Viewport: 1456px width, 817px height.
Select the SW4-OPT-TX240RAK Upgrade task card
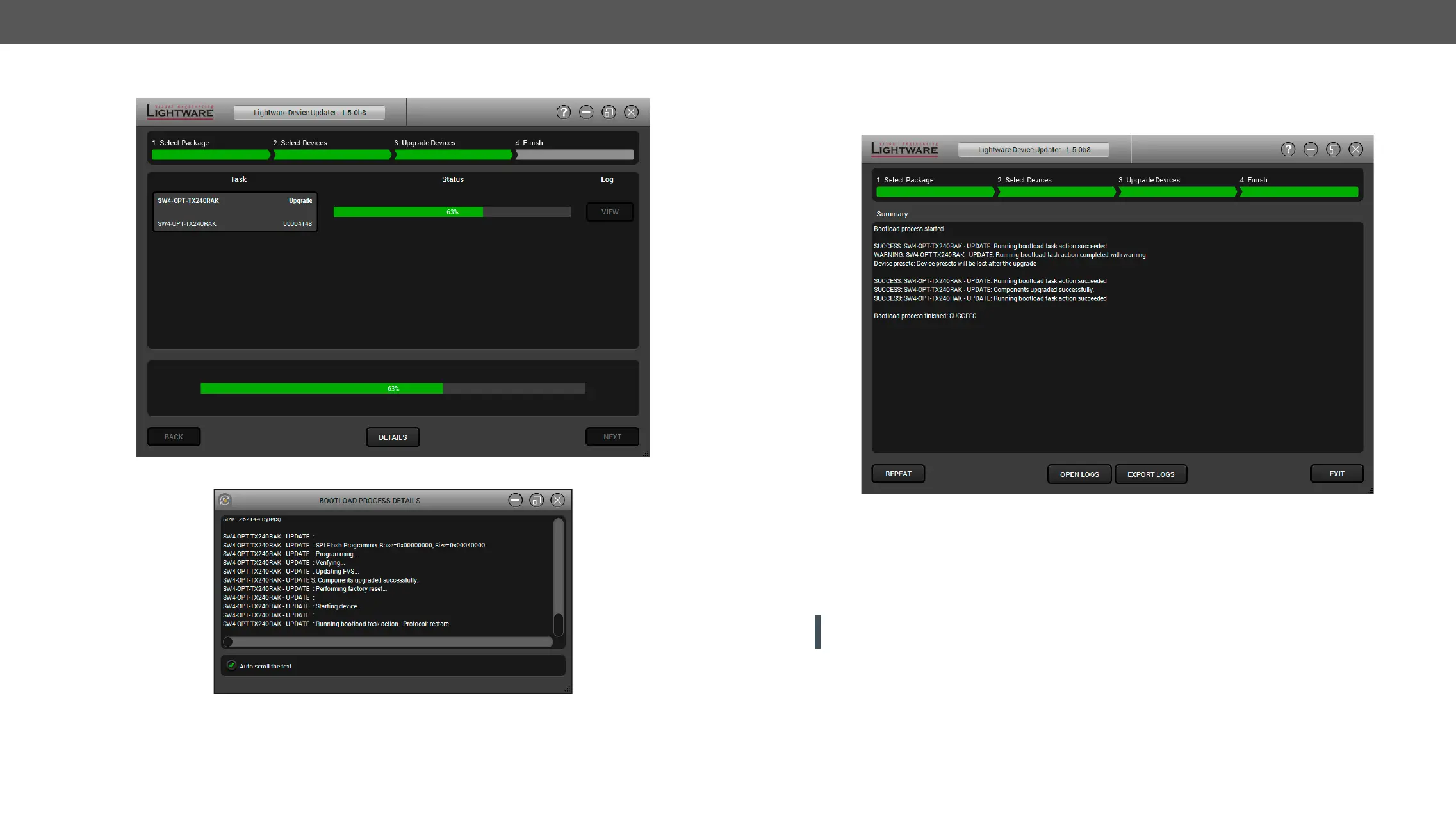tap(235, 212)
